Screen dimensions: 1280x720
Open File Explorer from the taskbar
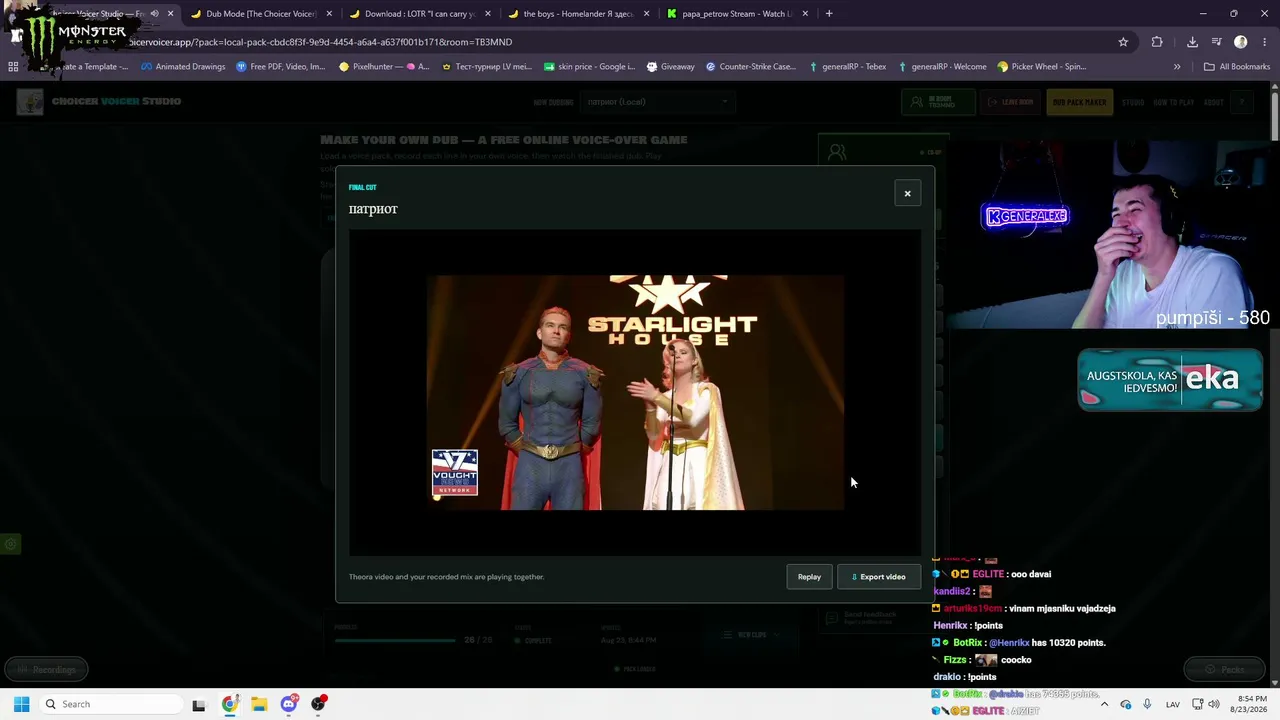pos(259,704)
